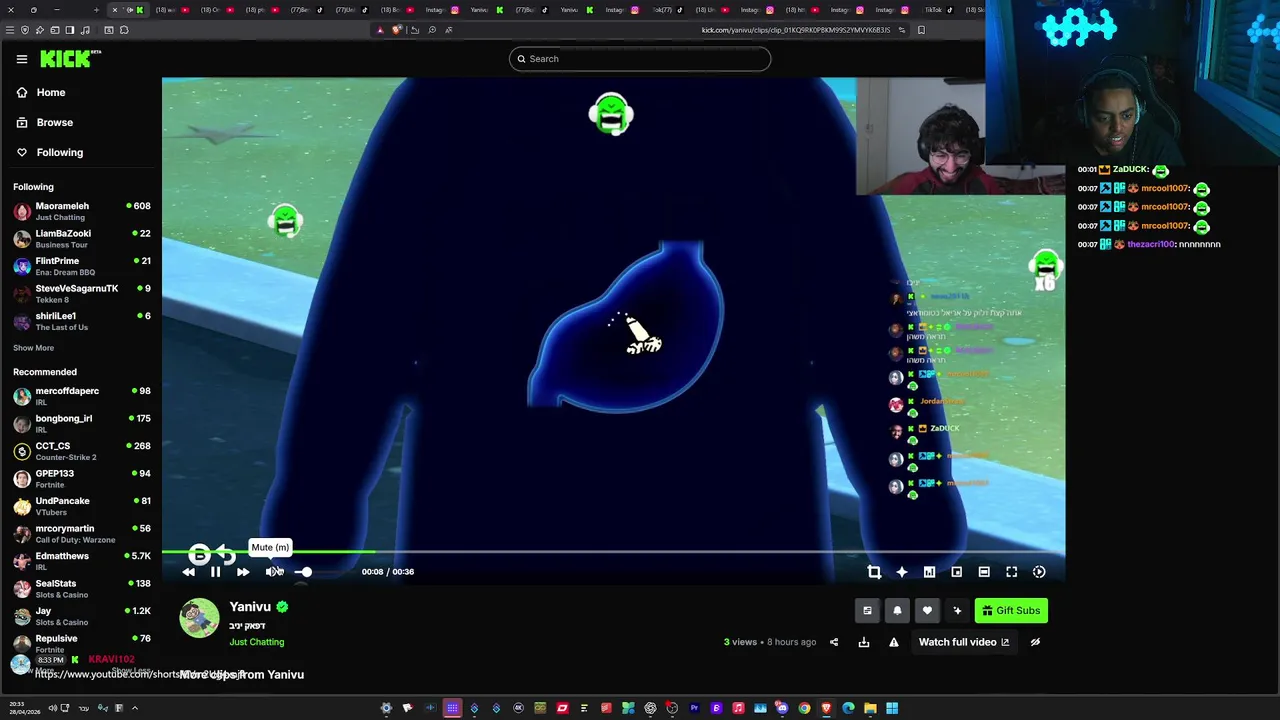Screen dimensions: 1280x720
Task: Open FlintPrime channel in sidebar
Action: click(81, 266)
